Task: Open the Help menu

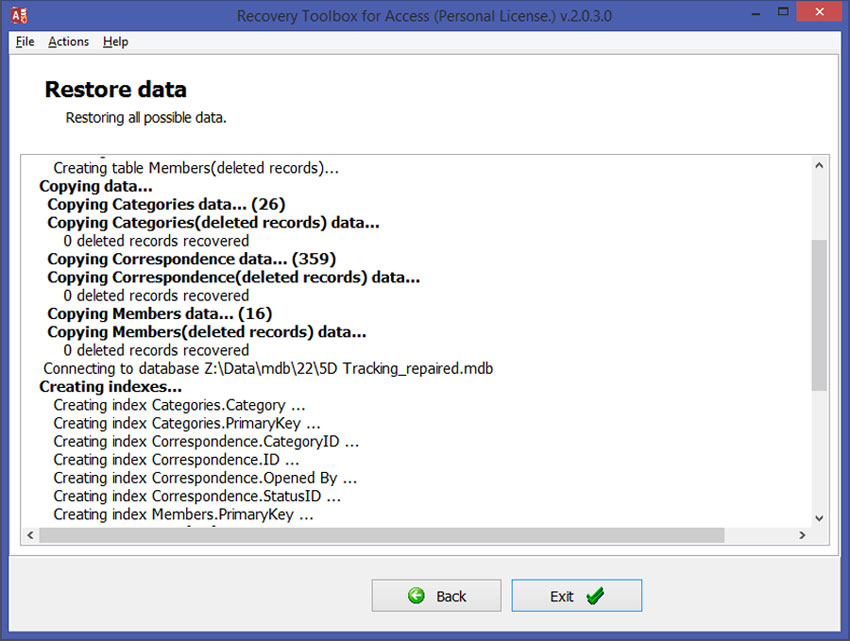Action: (x=115, y=42)
